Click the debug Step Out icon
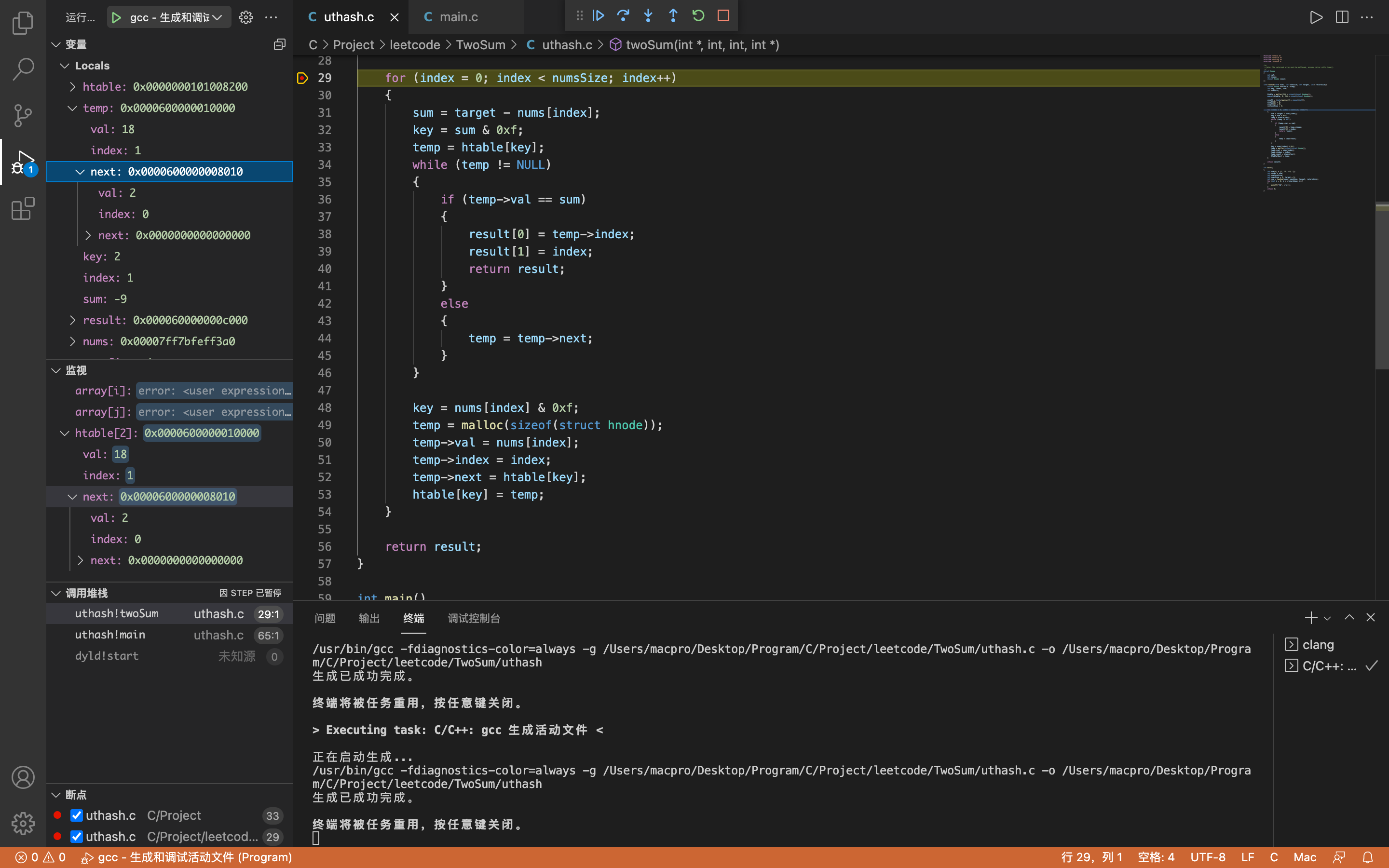Image resolution: width=1389 pixels, height=868 pixels. click(x=673, y=16)
